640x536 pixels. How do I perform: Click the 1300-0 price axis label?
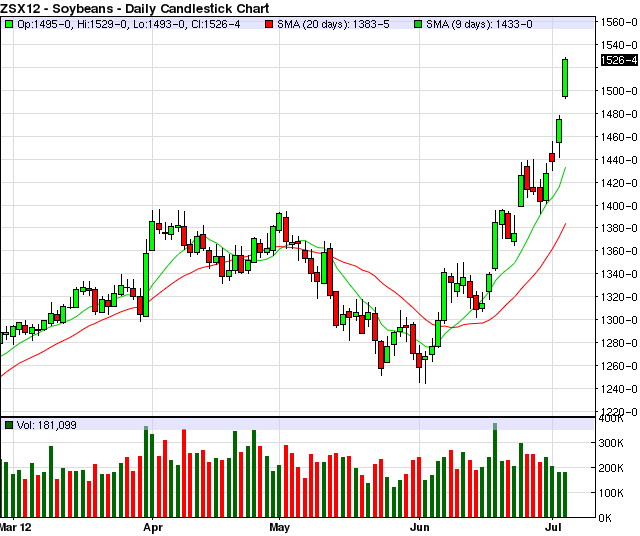click(x=619, y=320)
